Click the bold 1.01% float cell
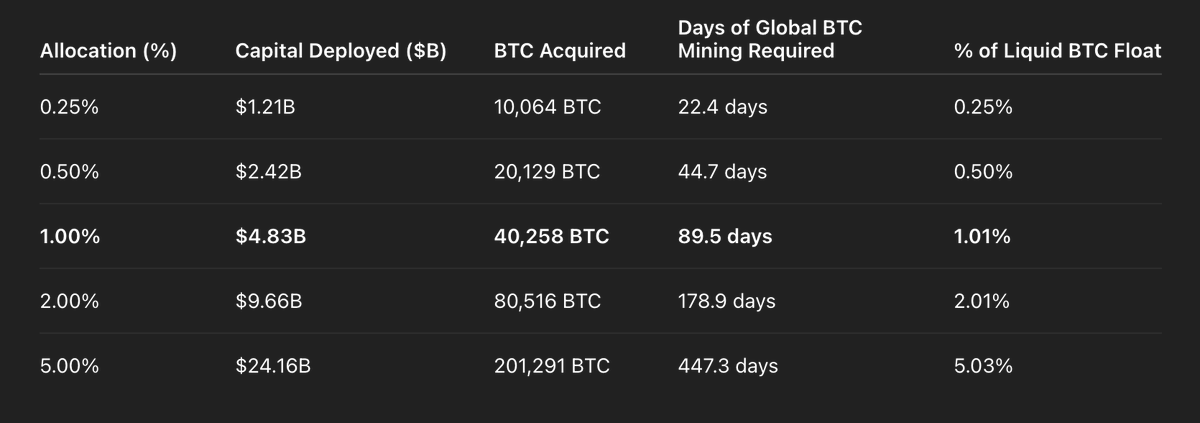Screen dimensions: 1200x423 point(982,237)
